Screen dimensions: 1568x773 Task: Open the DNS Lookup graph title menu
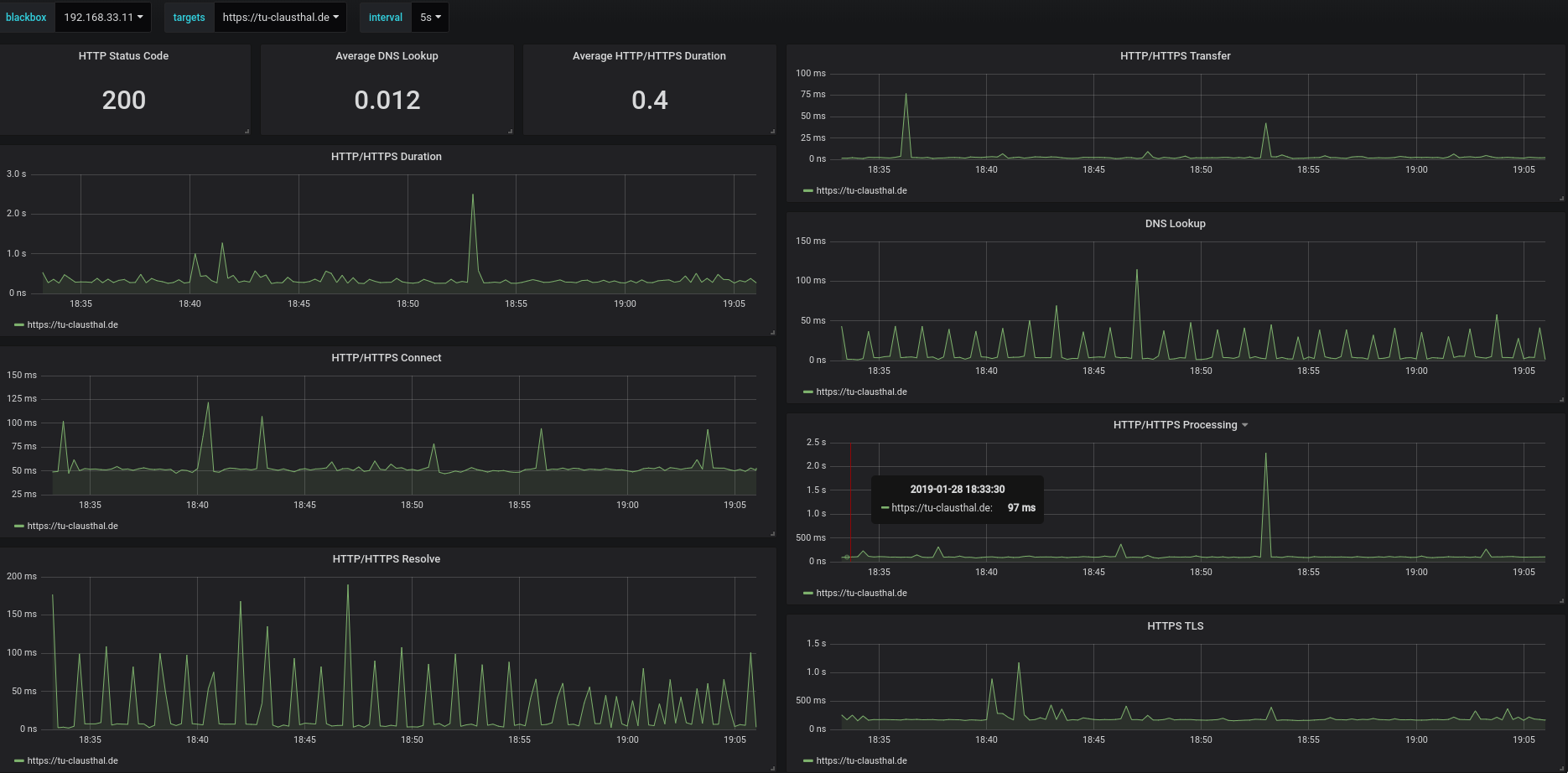(x=1175, y=224)
